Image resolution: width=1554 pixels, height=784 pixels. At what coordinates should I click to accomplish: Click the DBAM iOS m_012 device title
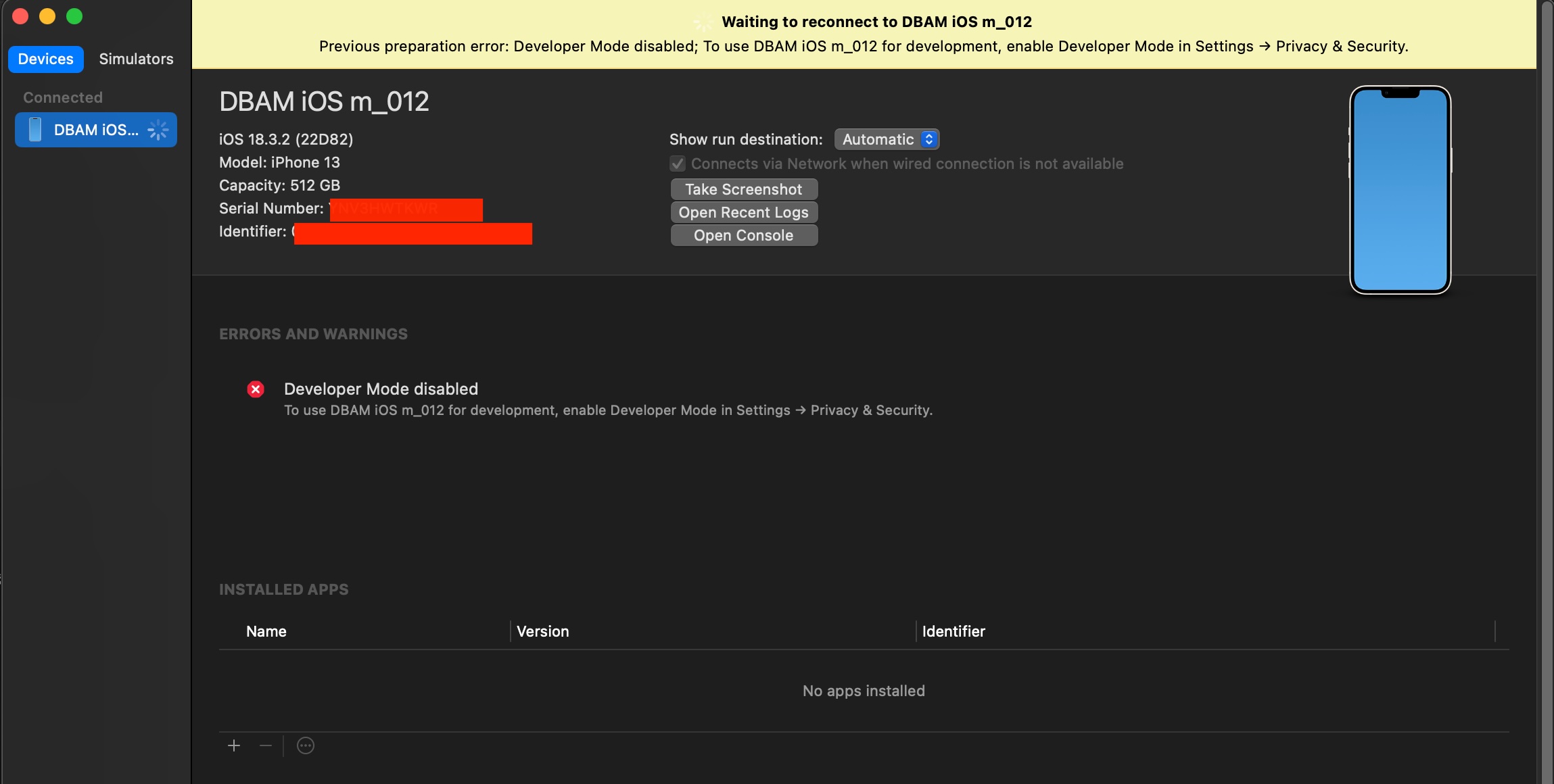tap(324, 102)
